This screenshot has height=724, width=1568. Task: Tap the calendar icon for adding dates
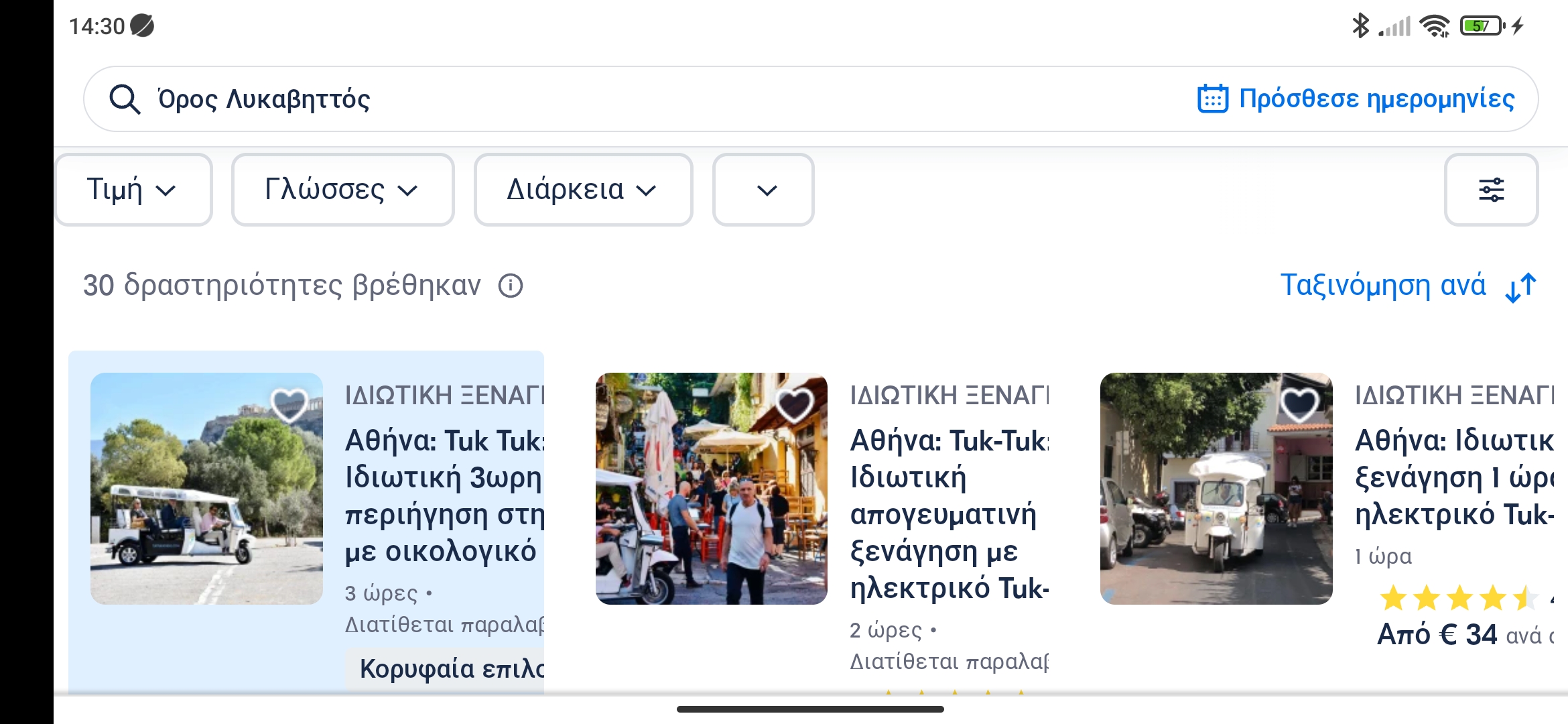pos(1212,99)
